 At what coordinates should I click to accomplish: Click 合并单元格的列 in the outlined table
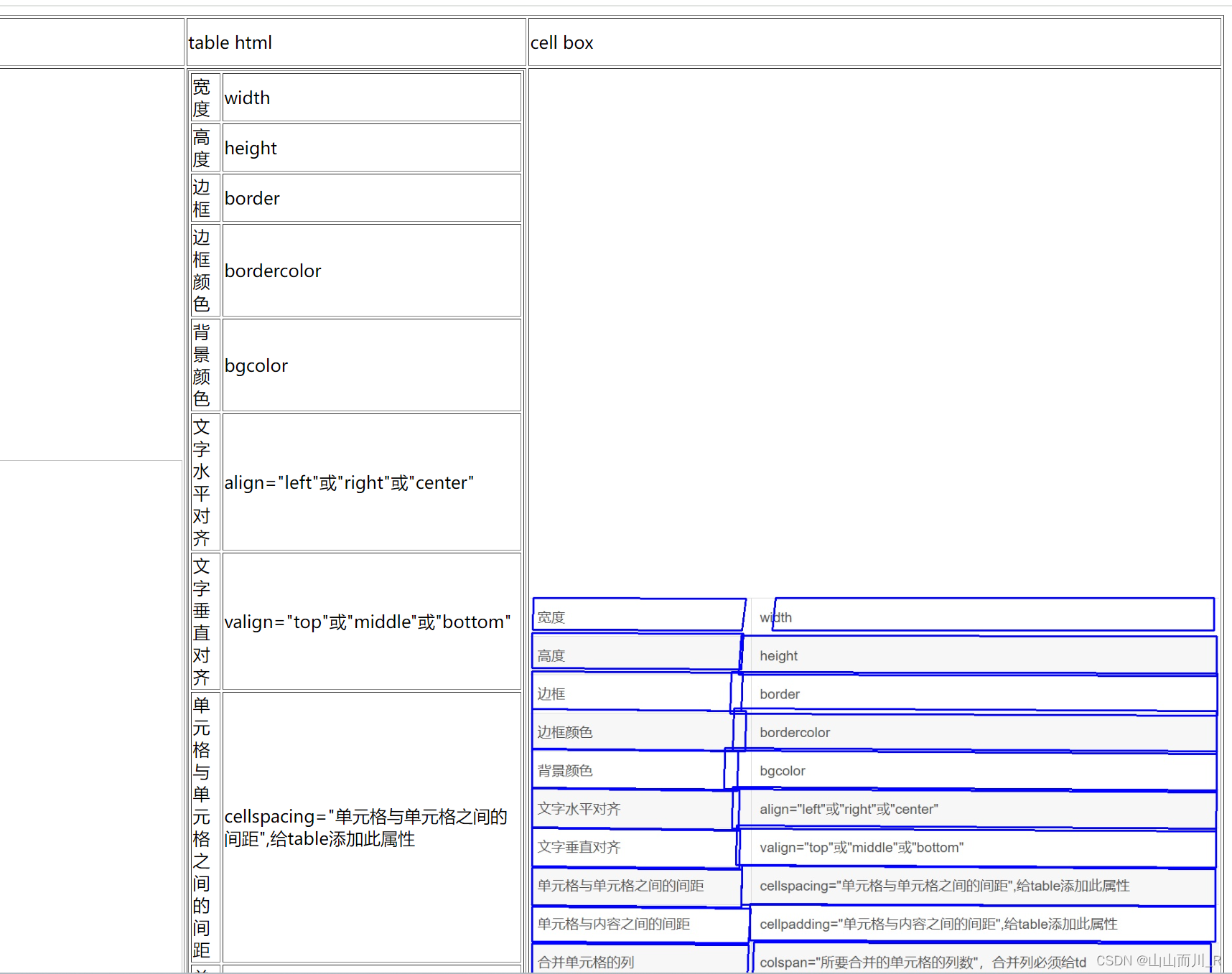pos(586,963)
